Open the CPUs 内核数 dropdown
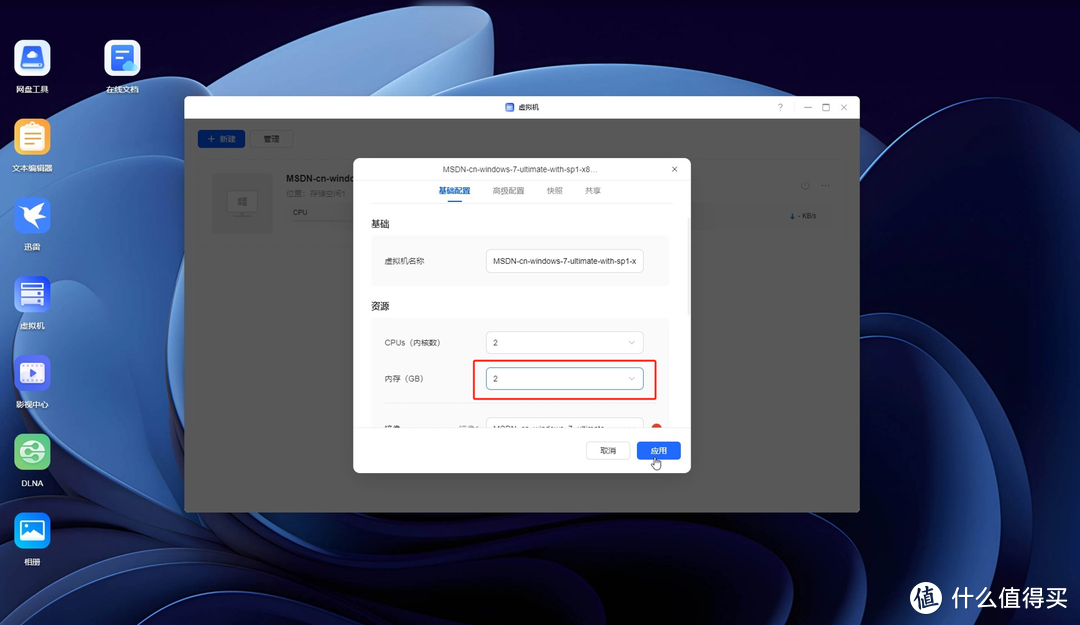 [x=564, y=342]
